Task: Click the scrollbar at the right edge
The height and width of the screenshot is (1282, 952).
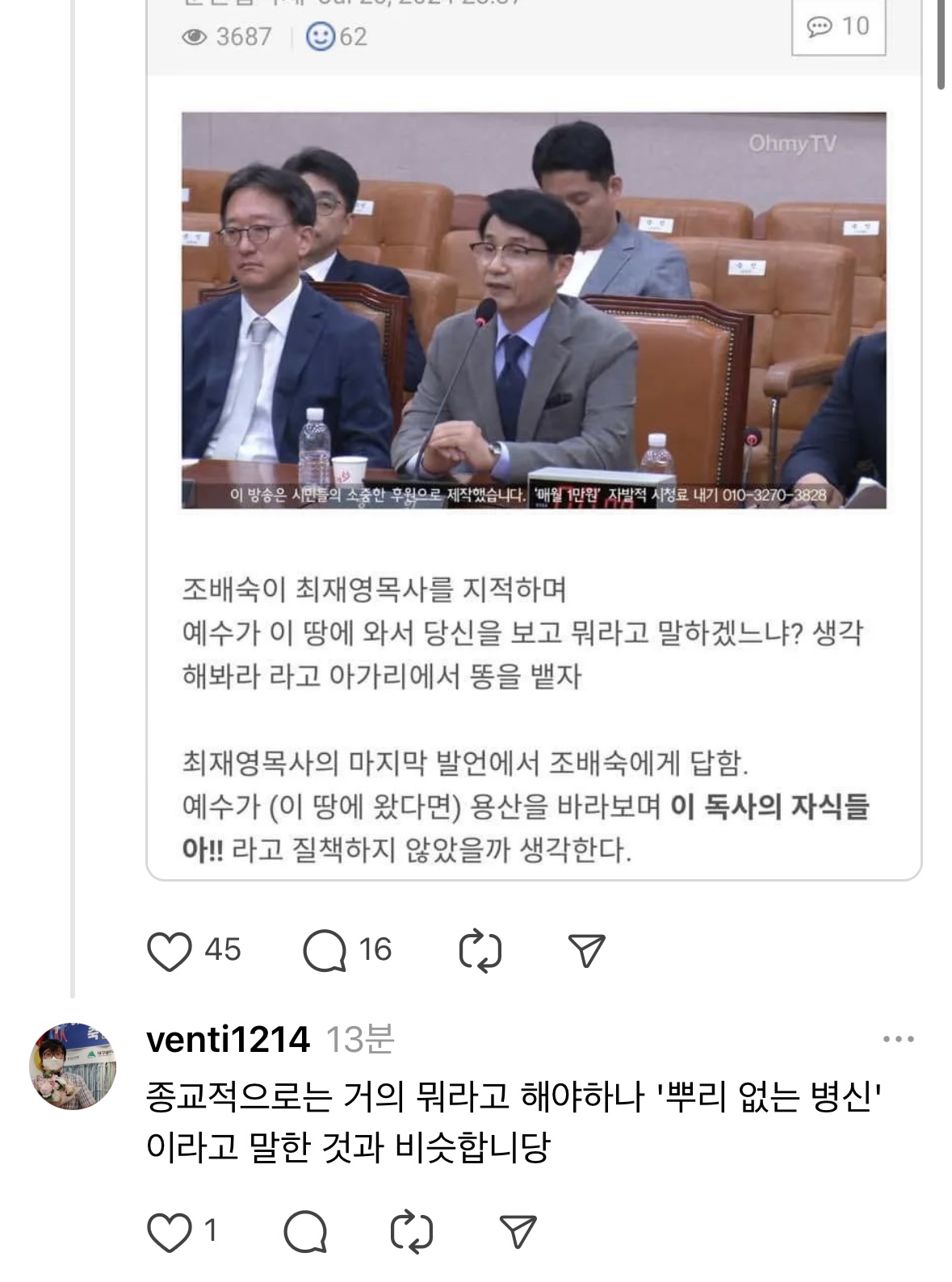Action: click(942, 44)
